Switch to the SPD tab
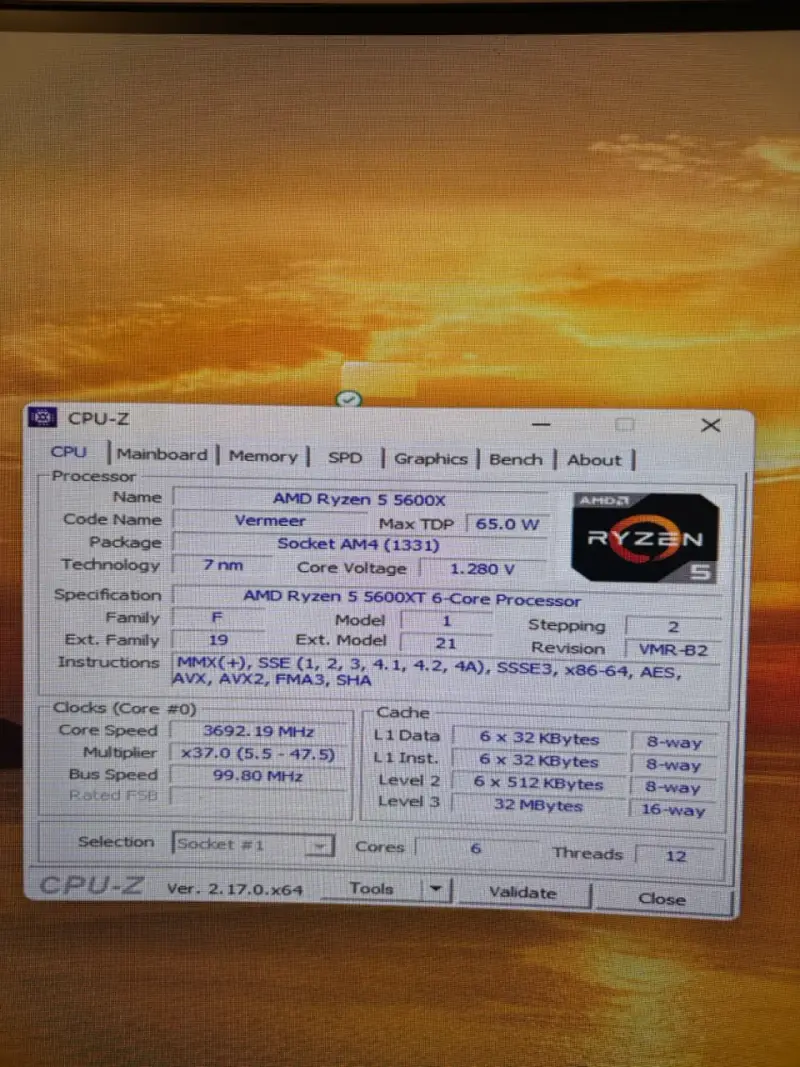This screenshot has height=1067, width=800. click(345, 457)
